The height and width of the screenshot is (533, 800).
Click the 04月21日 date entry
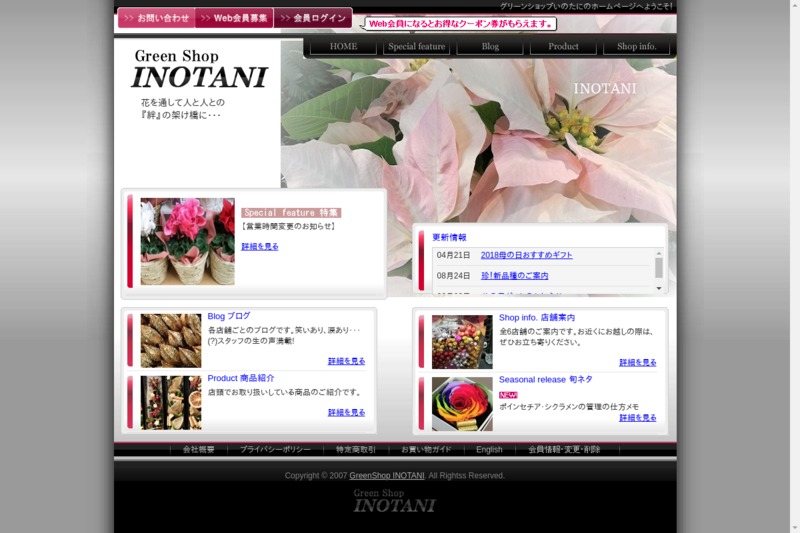point(453,255)
